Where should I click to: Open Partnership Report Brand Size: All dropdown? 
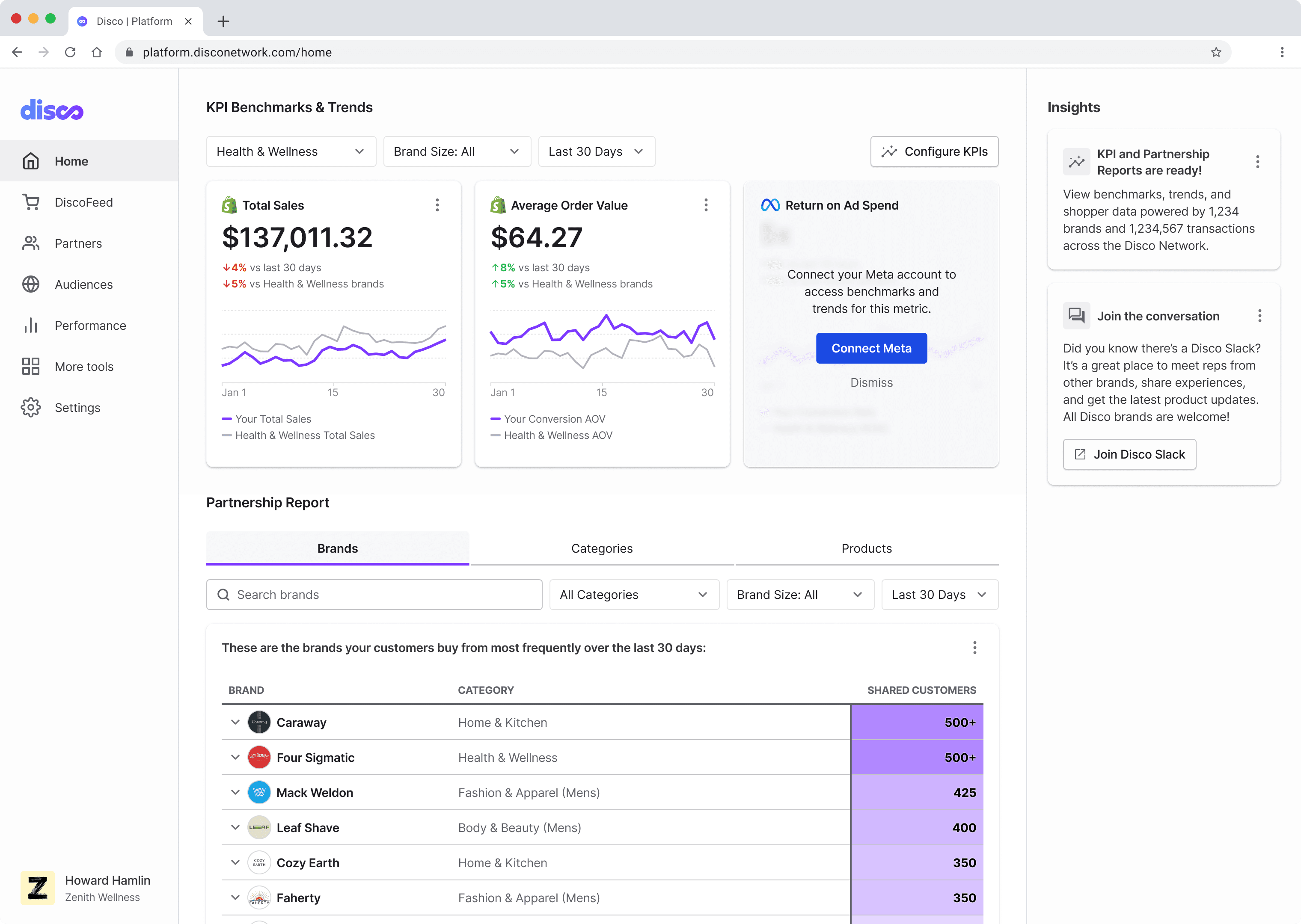point(800,595)
